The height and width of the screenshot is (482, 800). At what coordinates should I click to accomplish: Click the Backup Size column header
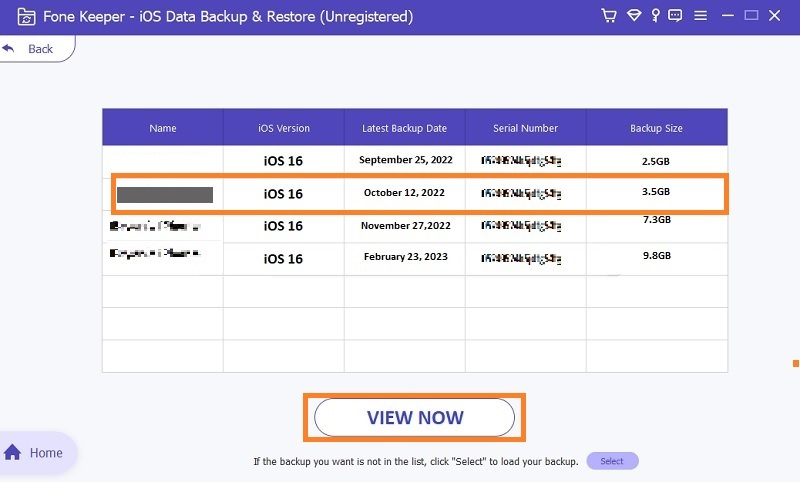(656, 128)
